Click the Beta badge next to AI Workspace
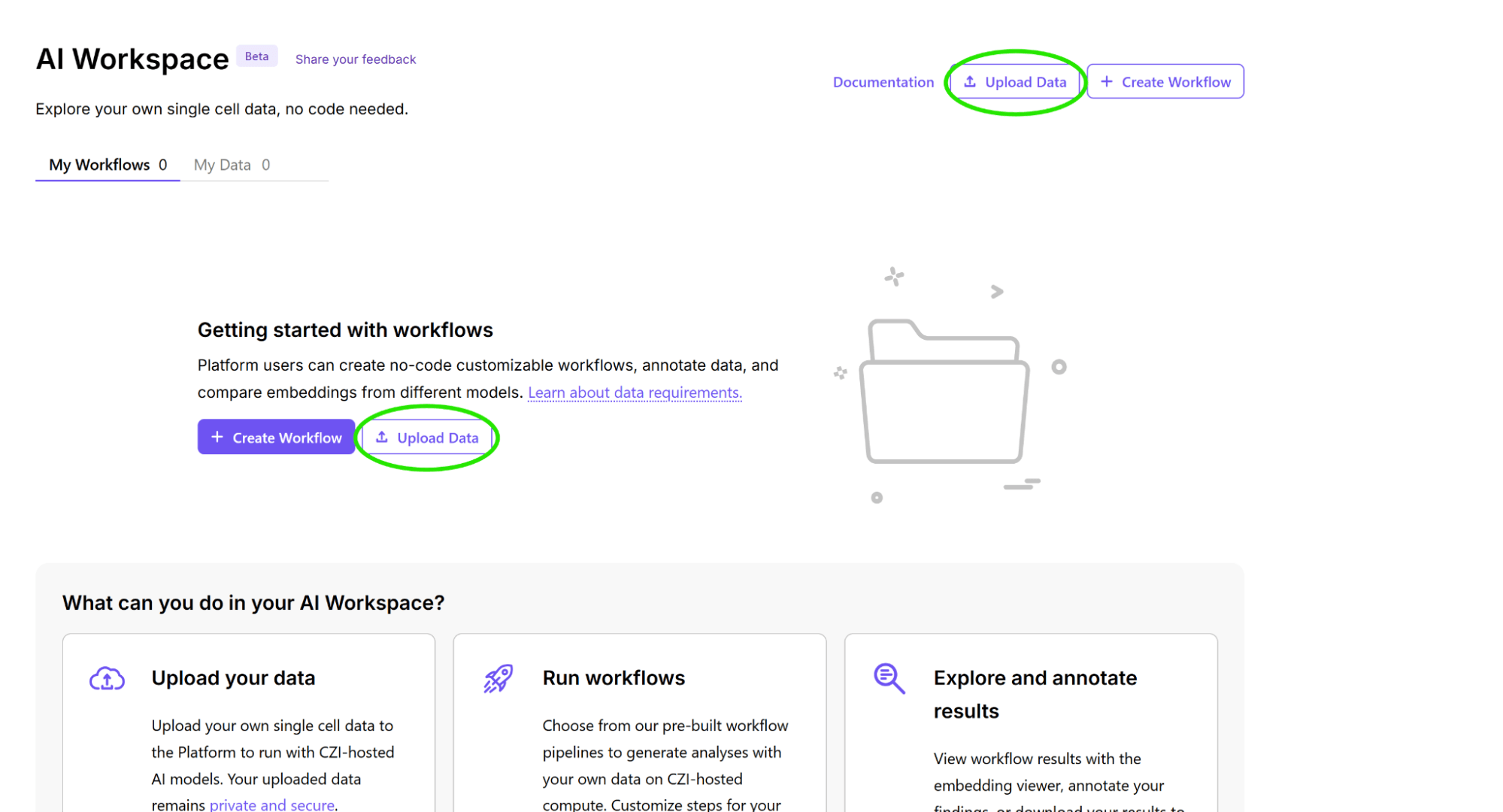The width and height of the screenshot is (1503, 812). (x=256, y=56)
